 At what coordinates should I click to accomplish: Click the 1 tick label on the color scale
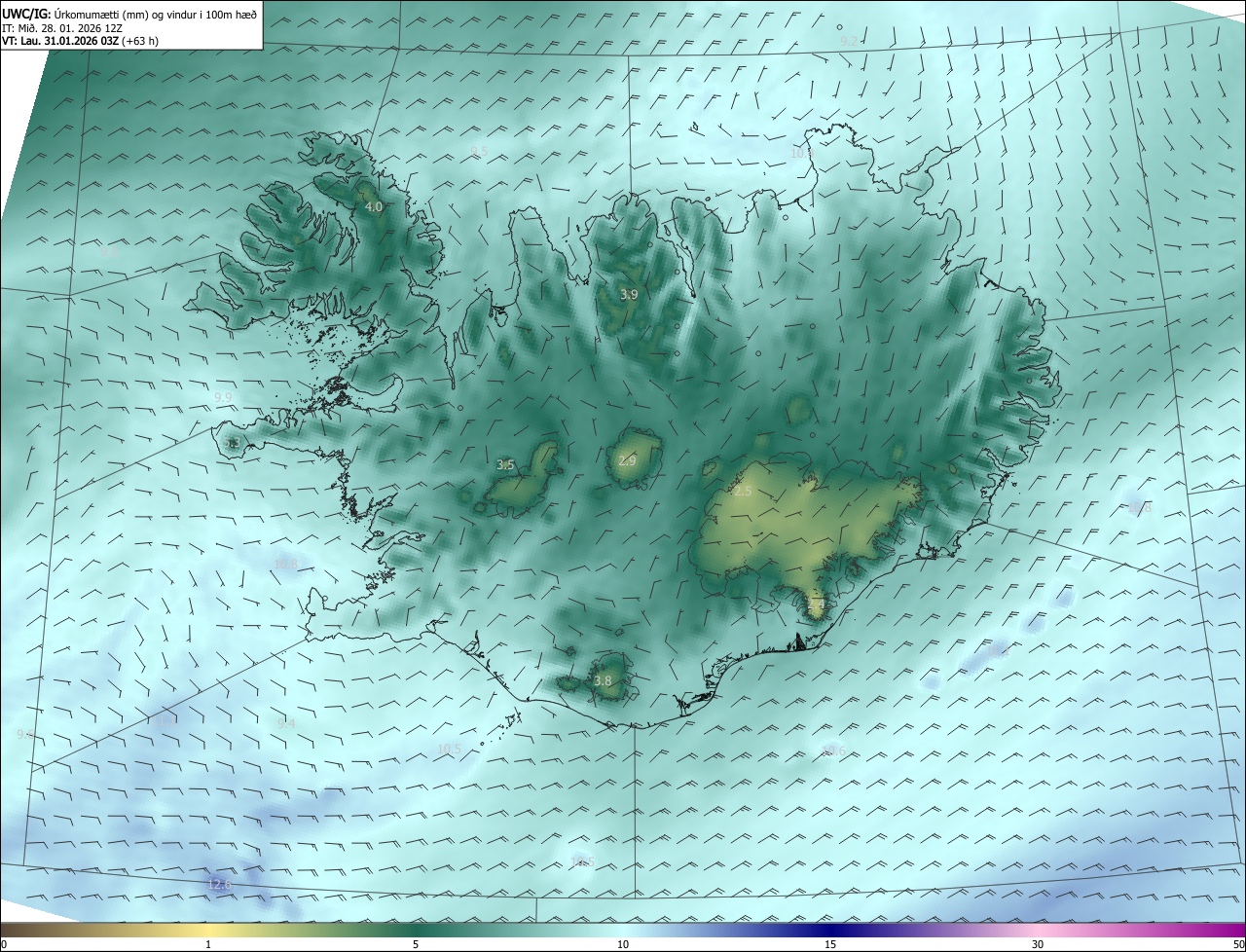208,944
